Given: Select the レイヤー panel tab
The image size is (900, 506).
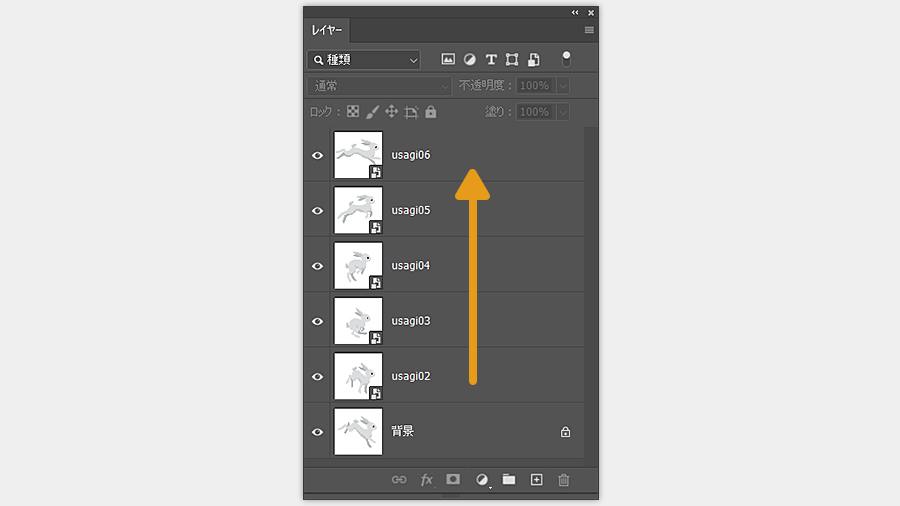Looking at the screenshot, I should coord(327,30).
